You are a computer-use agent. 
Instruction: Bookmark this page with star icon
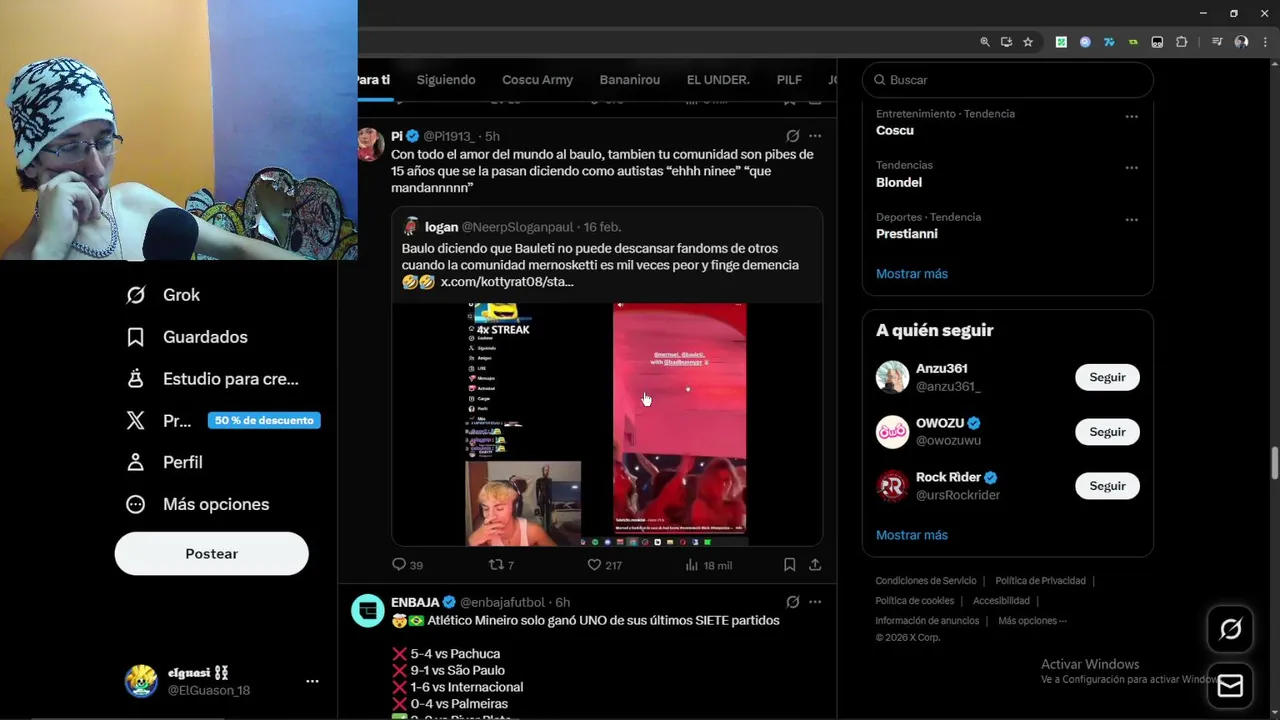point(1028,42)
